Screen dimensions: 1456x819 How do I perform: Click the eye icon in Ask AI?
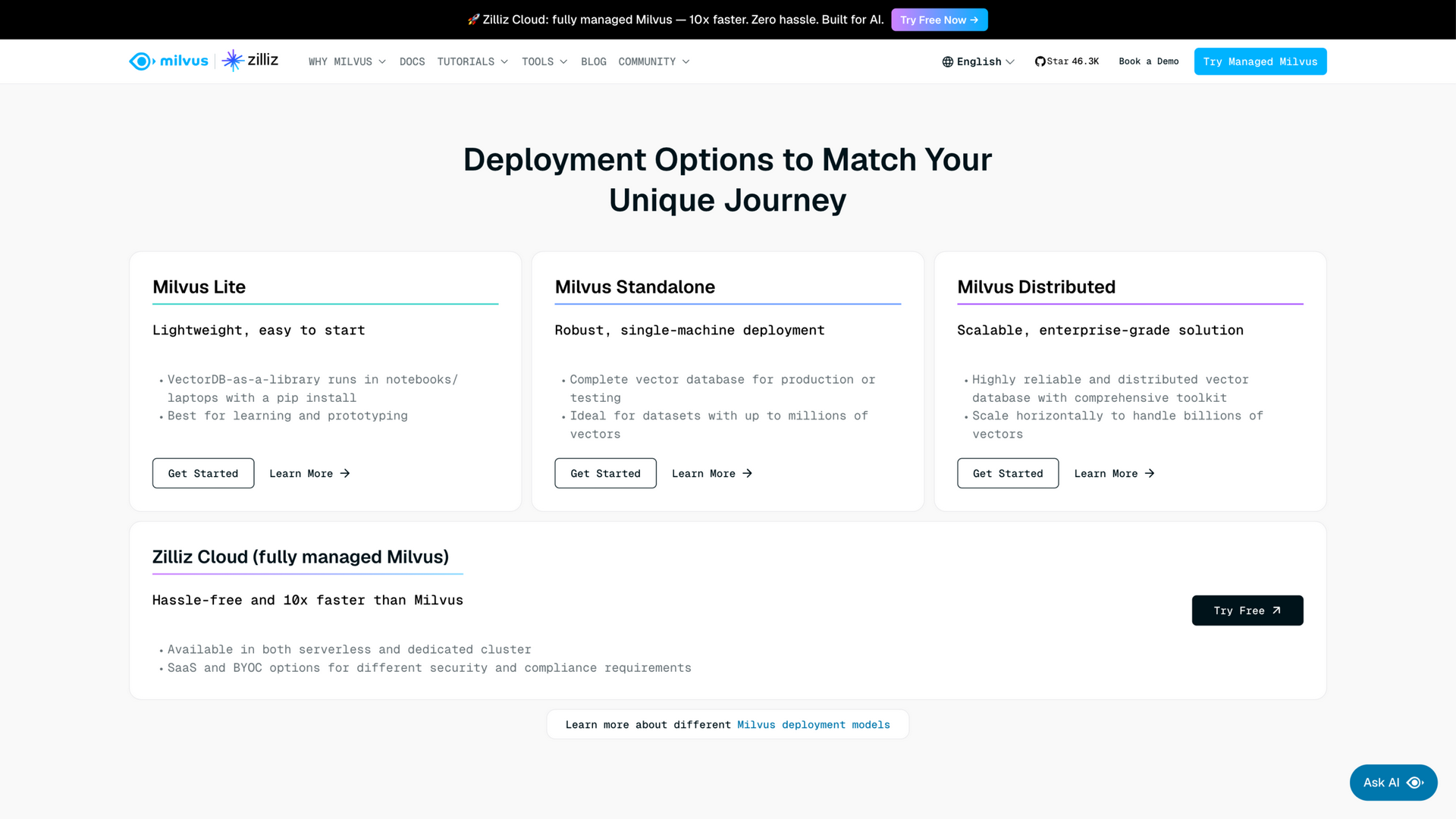click(1415, 783)
